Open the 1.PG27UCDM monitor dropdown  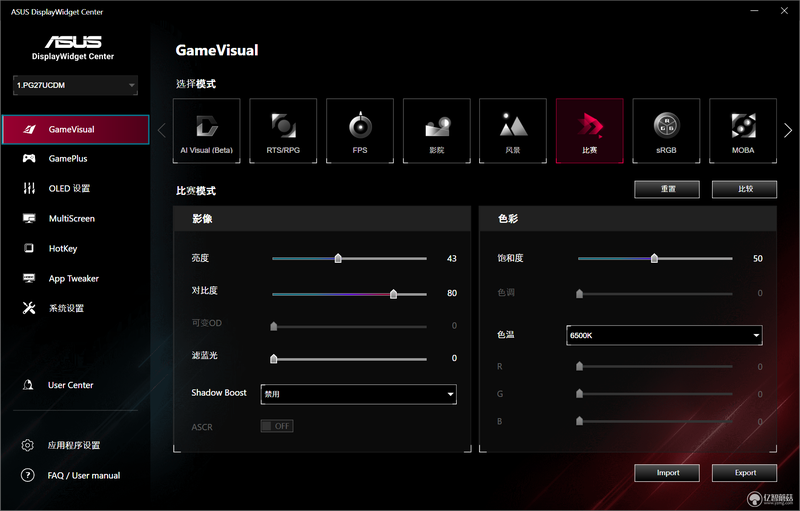point(76,85)
